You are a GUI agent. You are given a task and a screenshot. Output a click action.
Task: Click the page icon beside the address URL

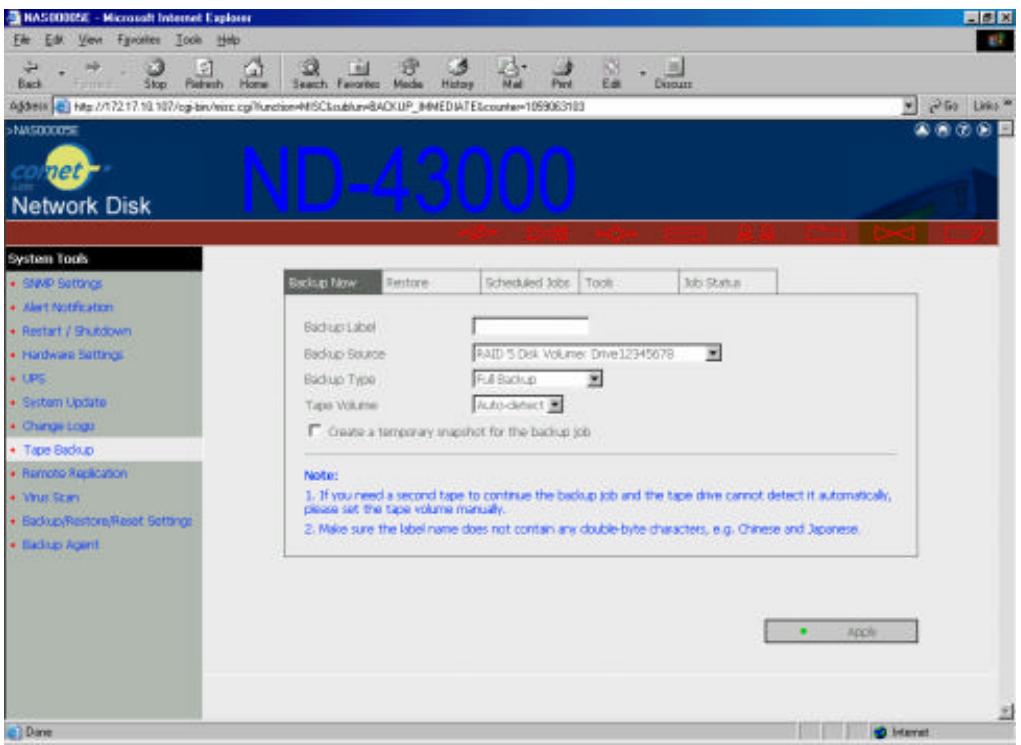[x=63, y=106]
